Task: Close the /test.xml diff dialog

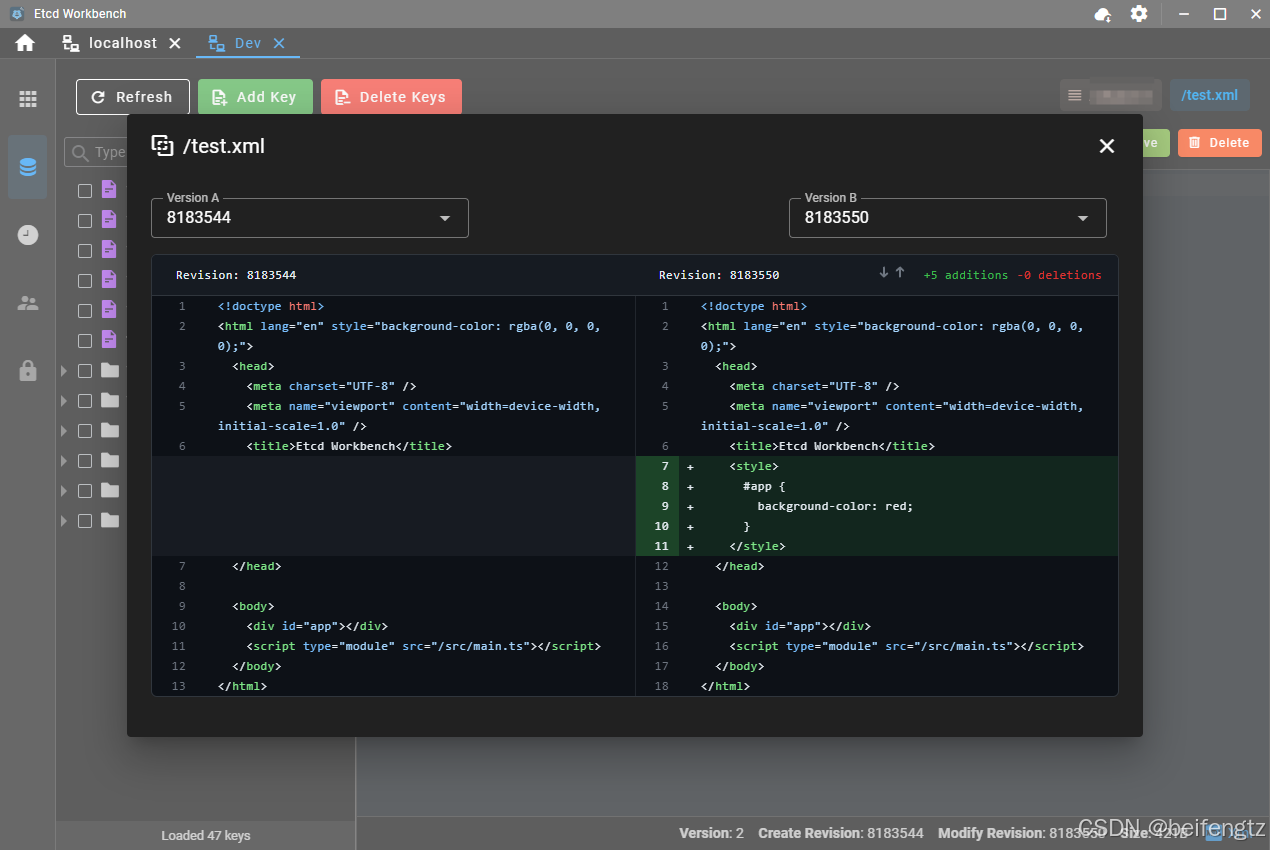Action: tap(1107, 146)
